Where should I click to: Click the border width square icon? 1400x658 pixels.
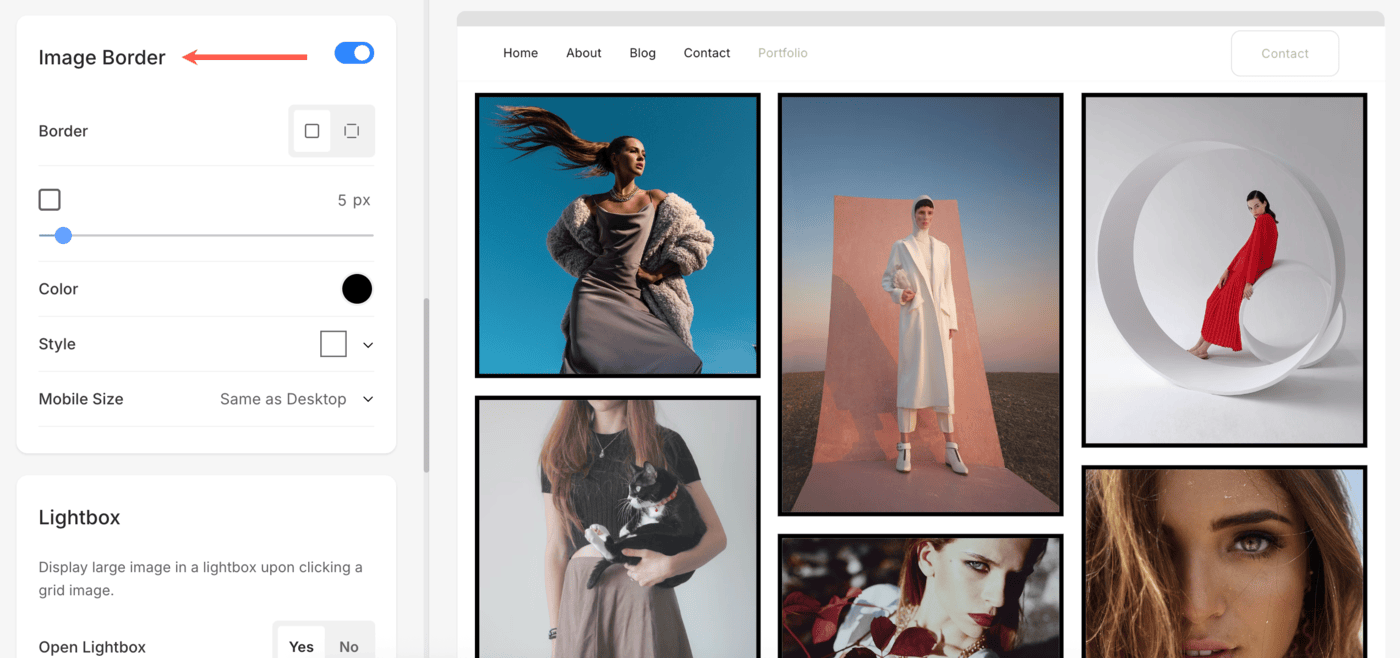tap(49, 200)
